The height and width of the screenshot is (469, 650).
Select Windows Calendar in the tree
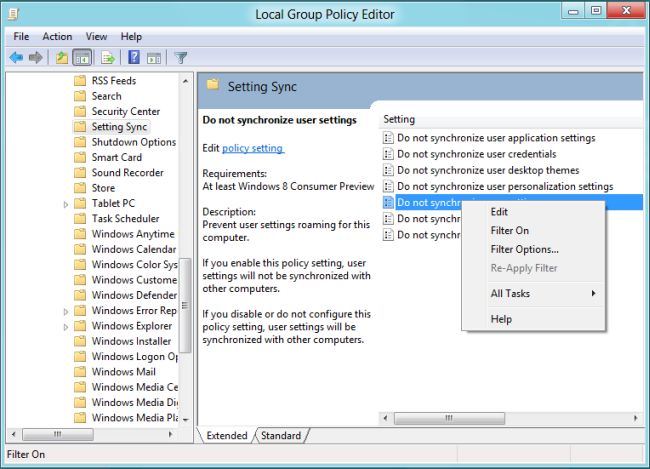(134, 249)
